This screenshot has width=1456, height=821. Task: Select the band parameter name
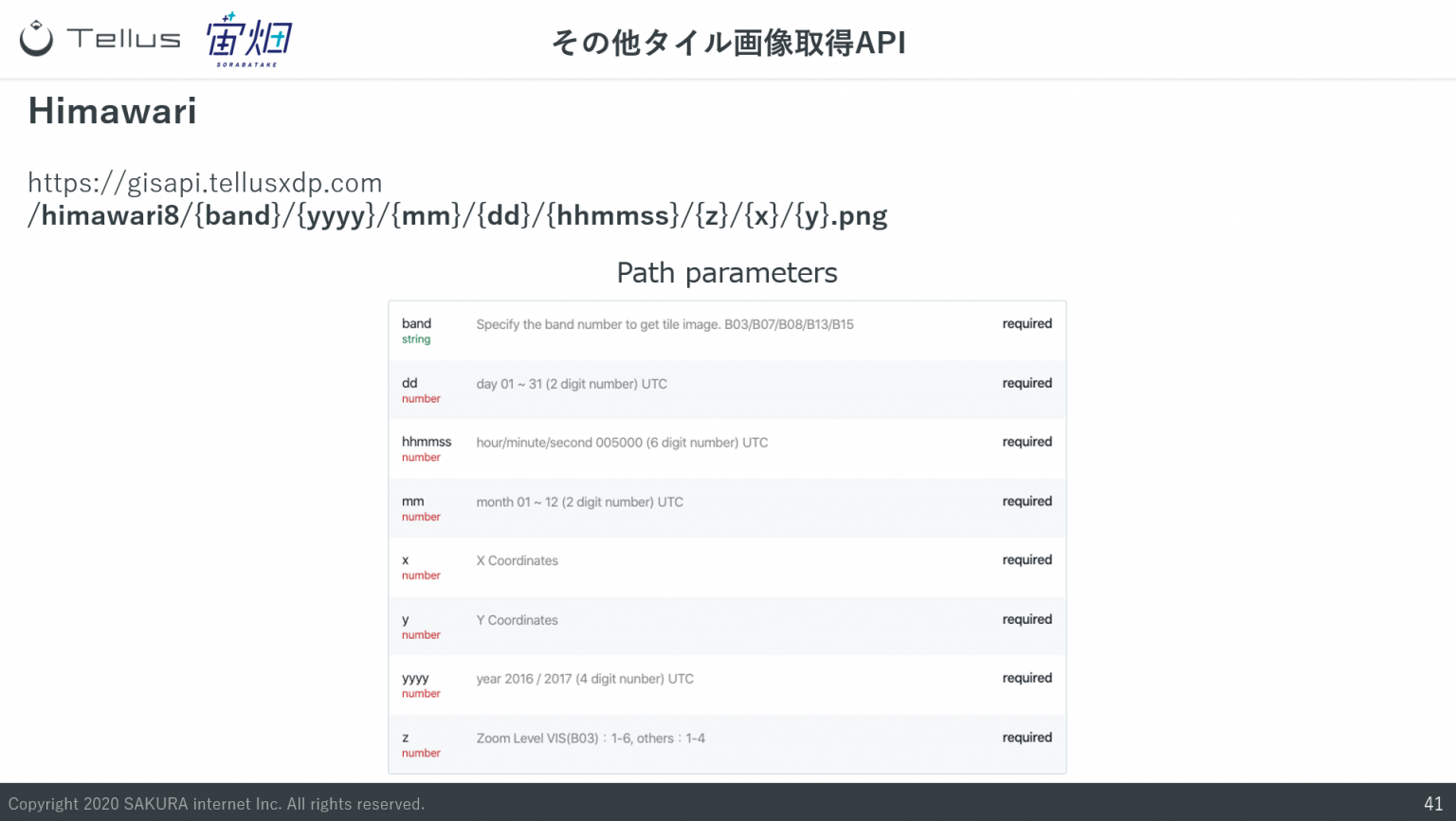[416, 323]
